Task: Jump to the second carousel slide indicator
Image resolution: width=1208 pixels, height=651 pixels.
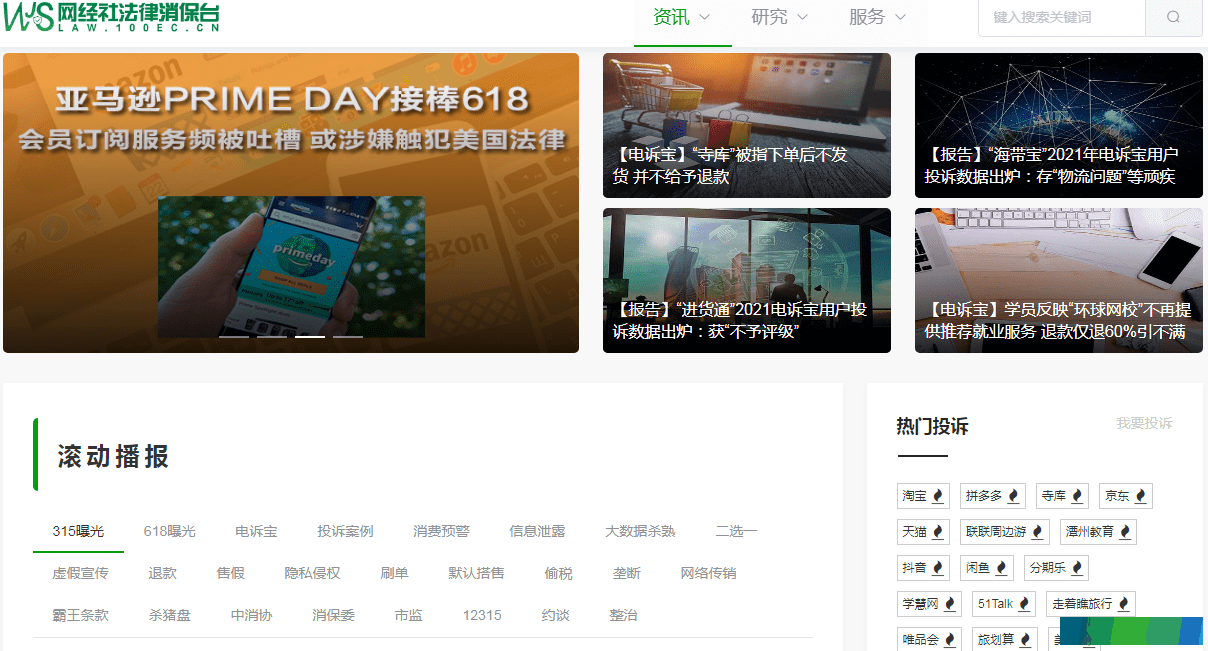Action: tap(272, 337)
